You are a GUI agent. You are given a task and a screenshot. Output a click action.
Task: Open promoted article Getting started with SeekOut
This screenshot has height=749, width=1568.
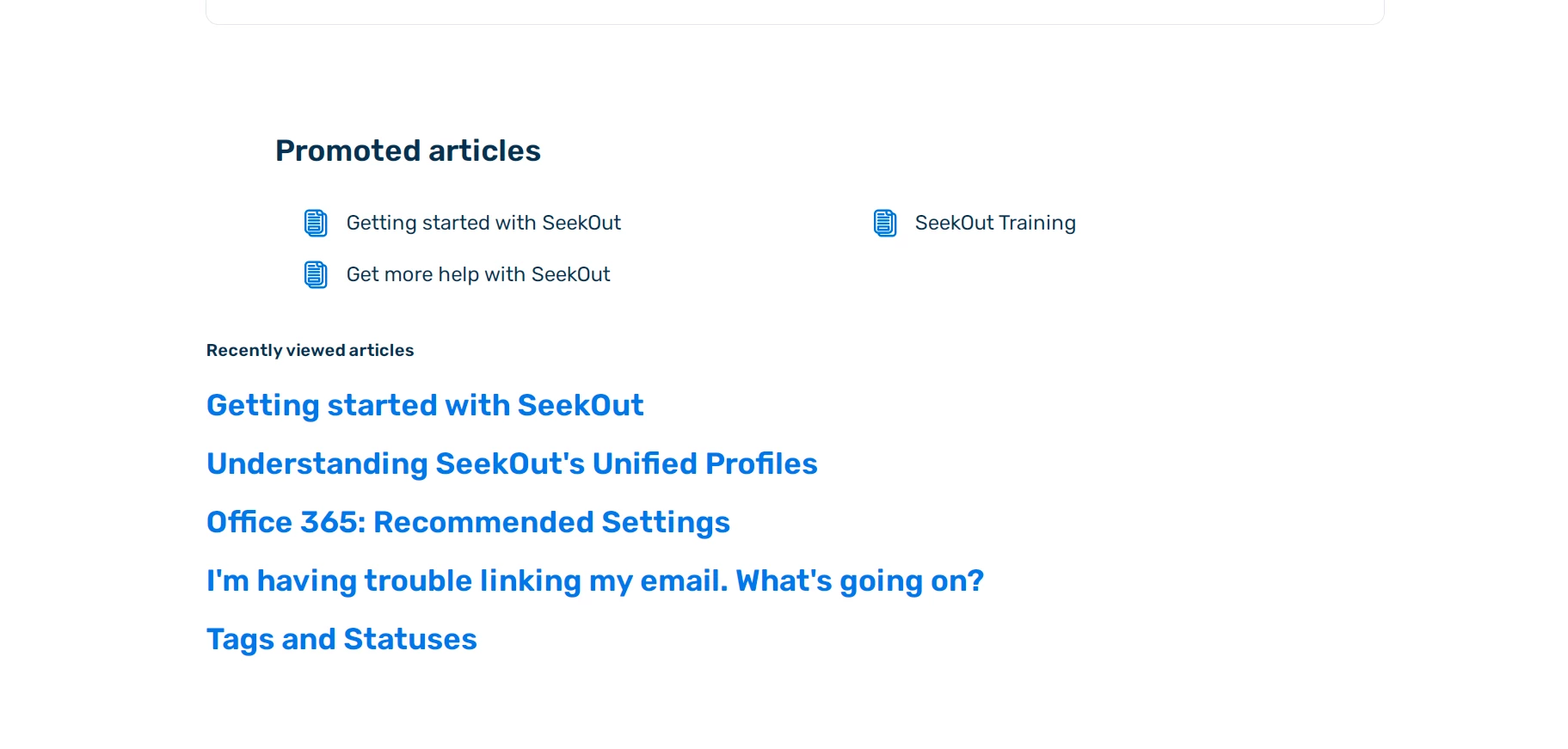[483, 223]
